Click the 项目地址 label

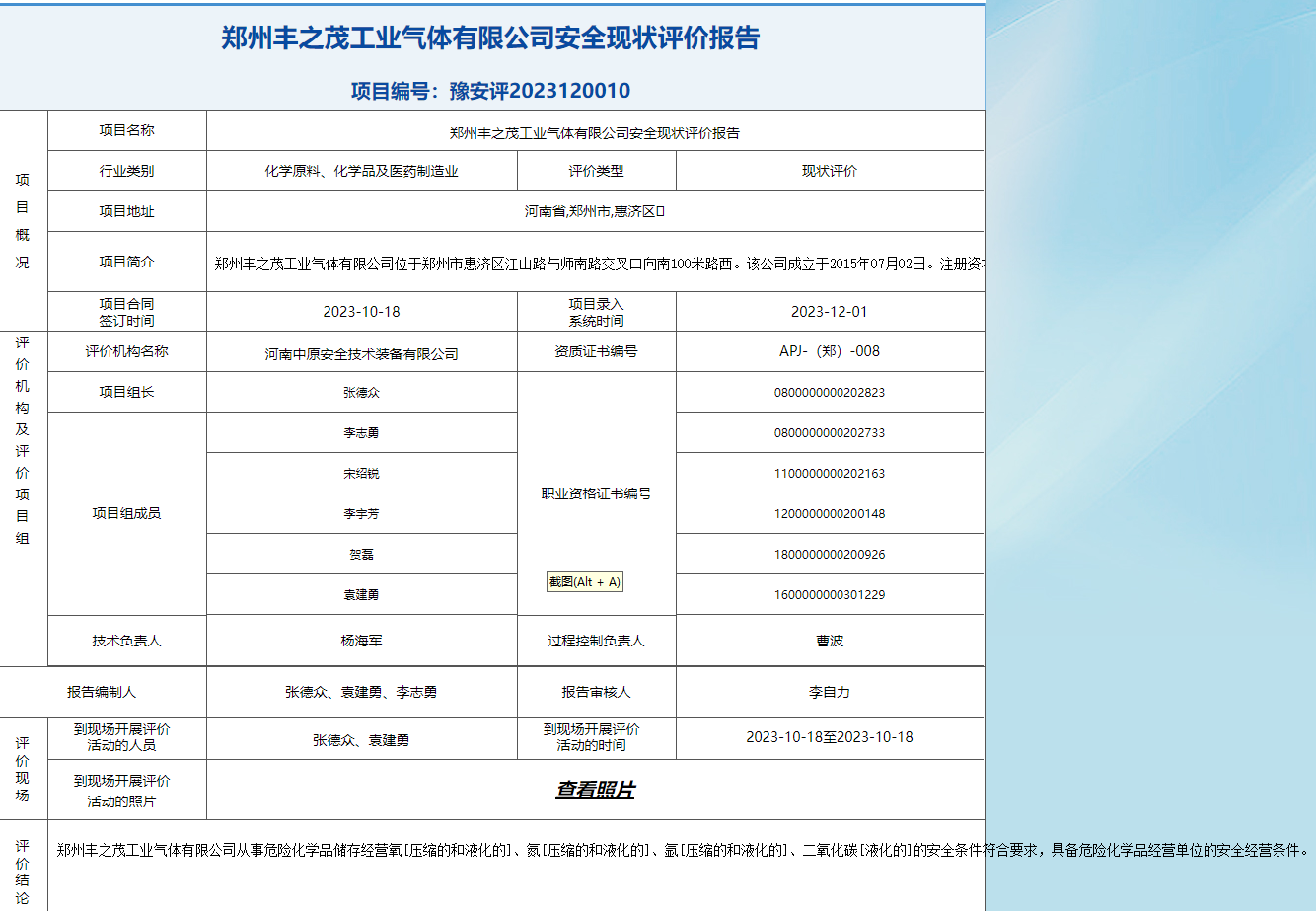[x=126, y=211]
